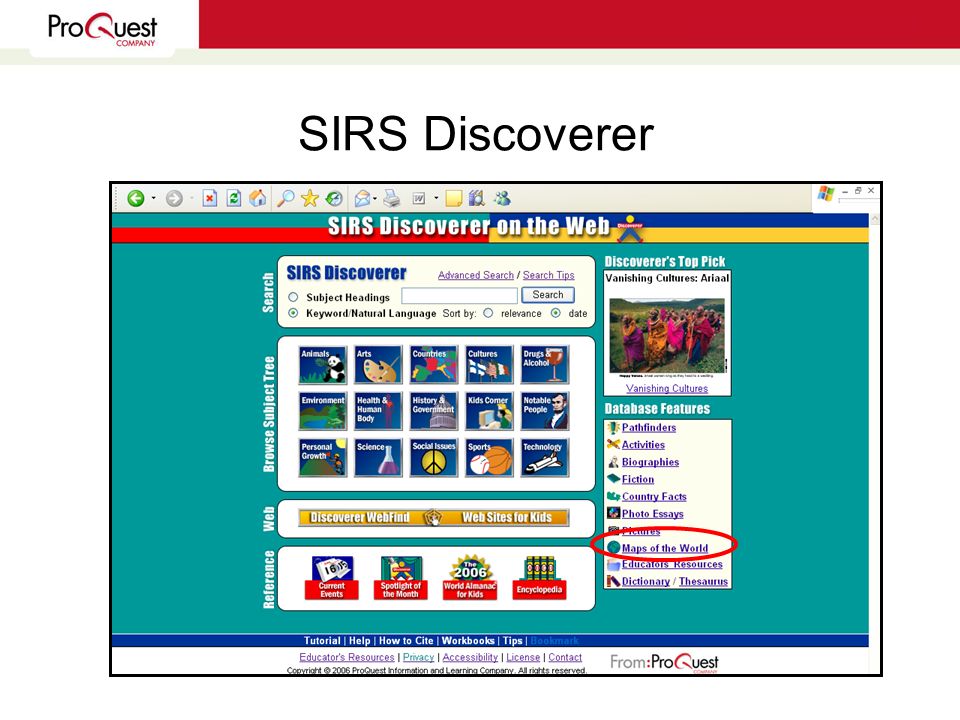
Task: Refresh the page using the Refresh icon
Action: pyautogui.click(x=233, y=198)
